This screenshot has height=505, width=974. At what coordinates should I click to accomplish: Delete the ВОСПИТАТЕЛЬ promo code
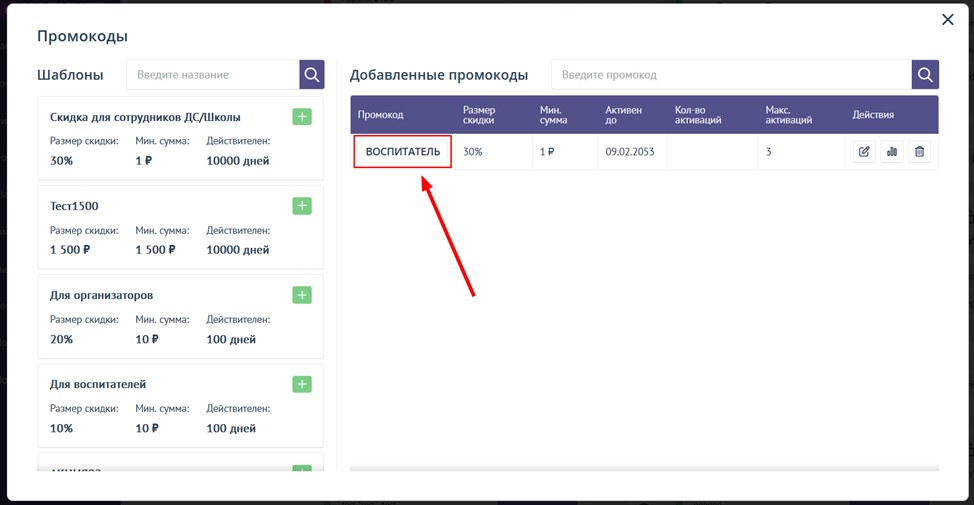click(920, 152)
